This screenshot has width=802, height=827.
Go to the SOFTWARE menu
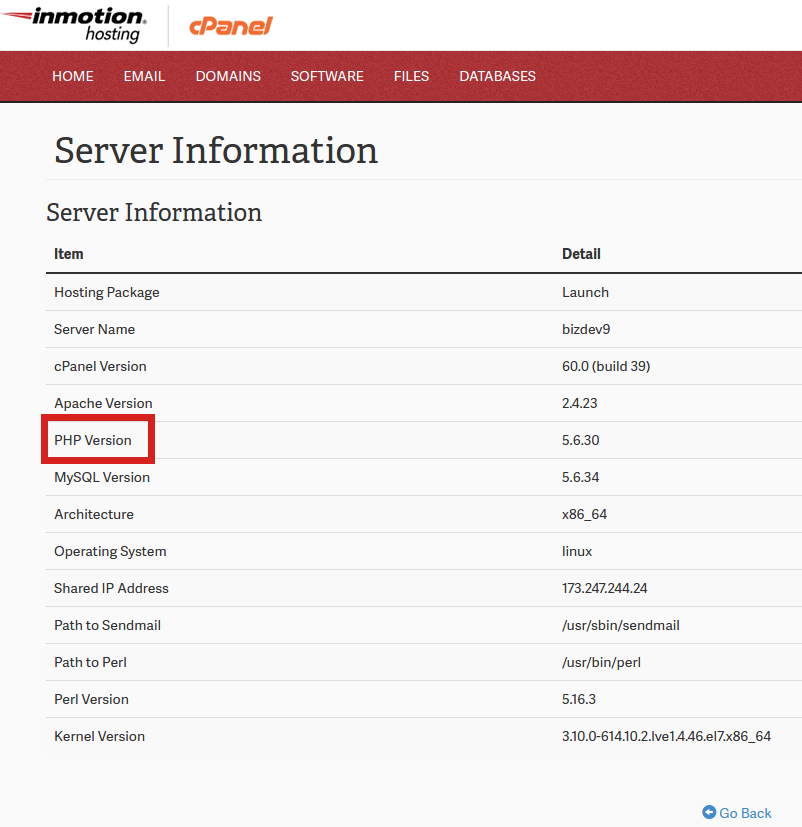pos(327,76)
